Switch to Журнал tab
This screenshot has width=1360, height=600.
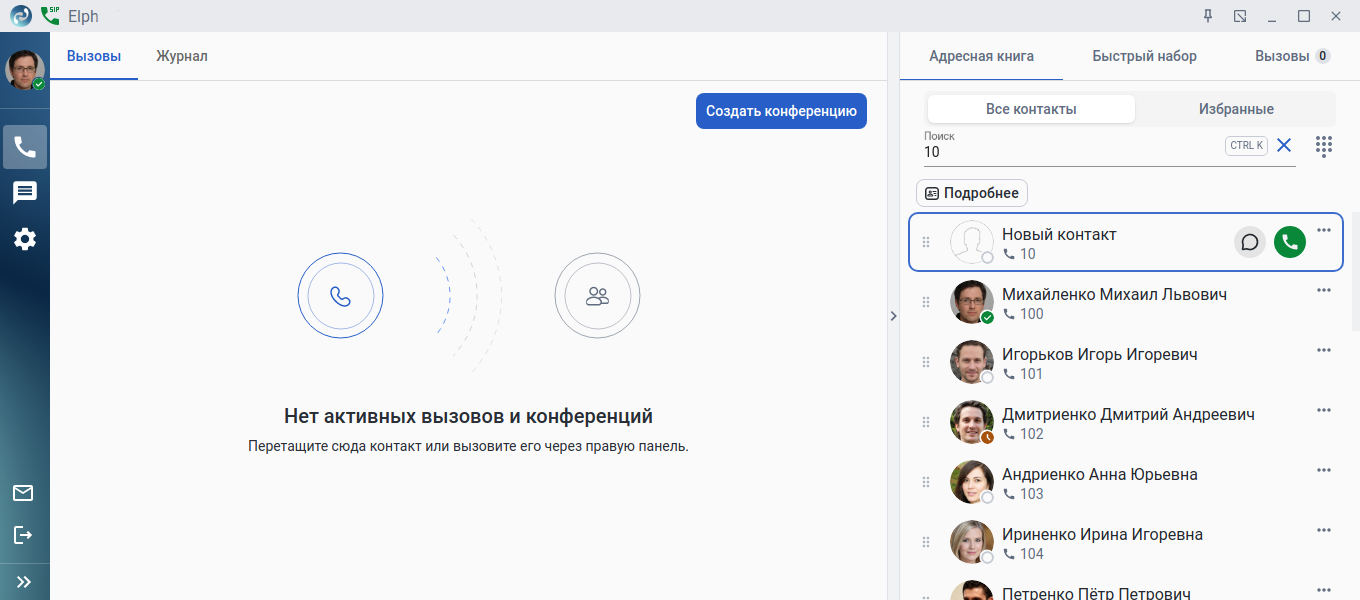[x=182, y=56]
